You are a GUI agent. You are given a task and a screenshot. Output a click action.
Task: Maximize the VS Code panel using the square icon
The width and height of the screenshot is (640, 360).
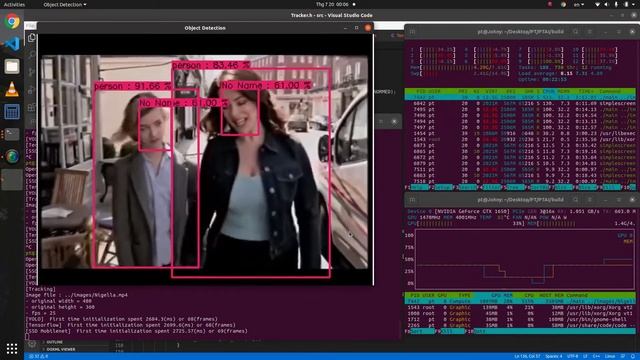coord(381,121)
